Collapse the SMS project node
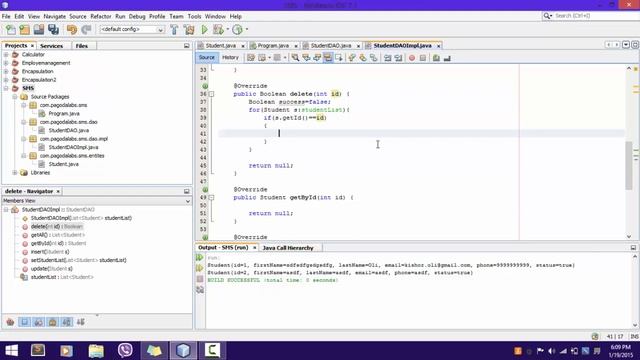Image resolution: width=640 pixels, height=360 pixels. click(6, 88)
